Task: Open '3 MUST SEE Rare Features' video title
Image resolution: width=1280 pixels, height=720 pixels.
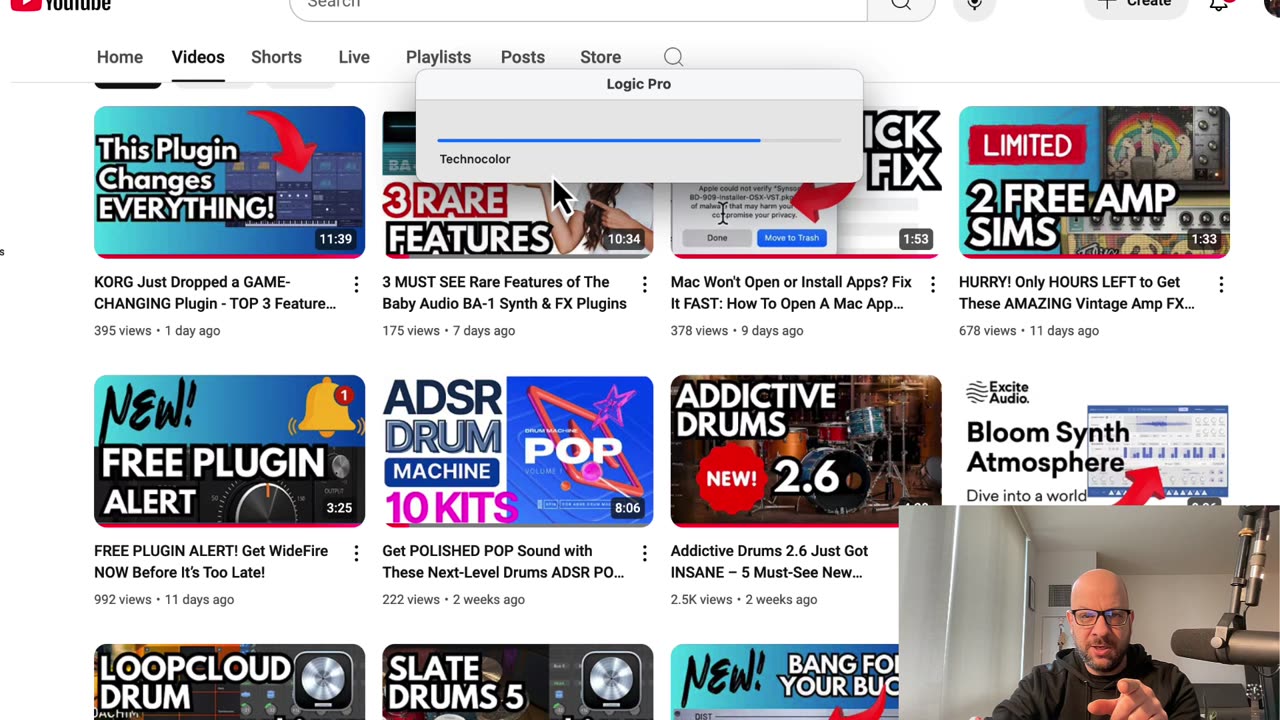Action: 504,293
